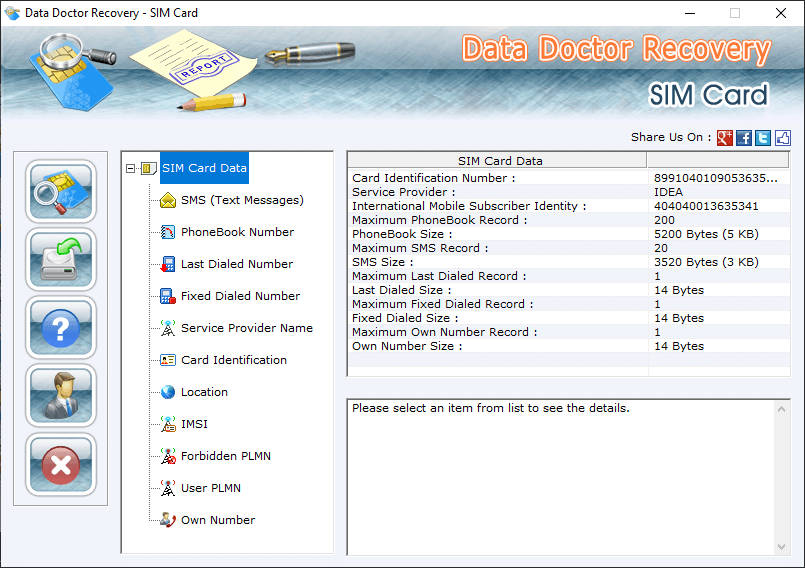This screenshot has width=805, height=568.
Task: Click scroll down arrow in details pane
Action: [781, 546]
